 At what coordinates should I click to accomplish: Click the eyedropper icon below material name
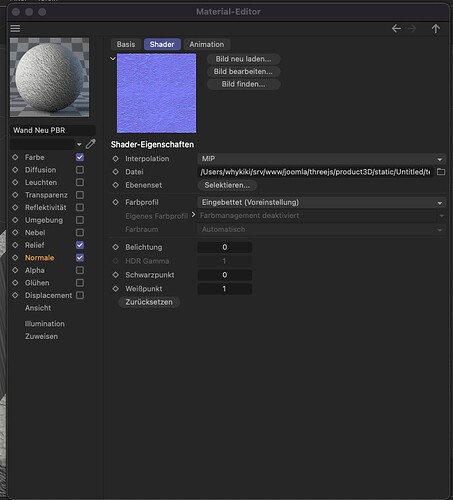point(91,144)
